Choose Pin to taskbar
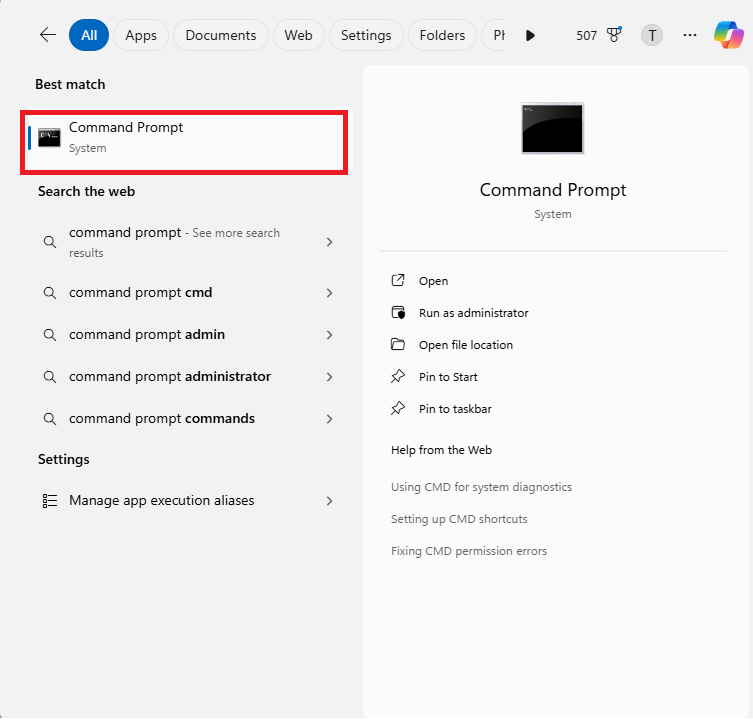The image size is (753, 720). pyautogui.click(x=455, y=409)
